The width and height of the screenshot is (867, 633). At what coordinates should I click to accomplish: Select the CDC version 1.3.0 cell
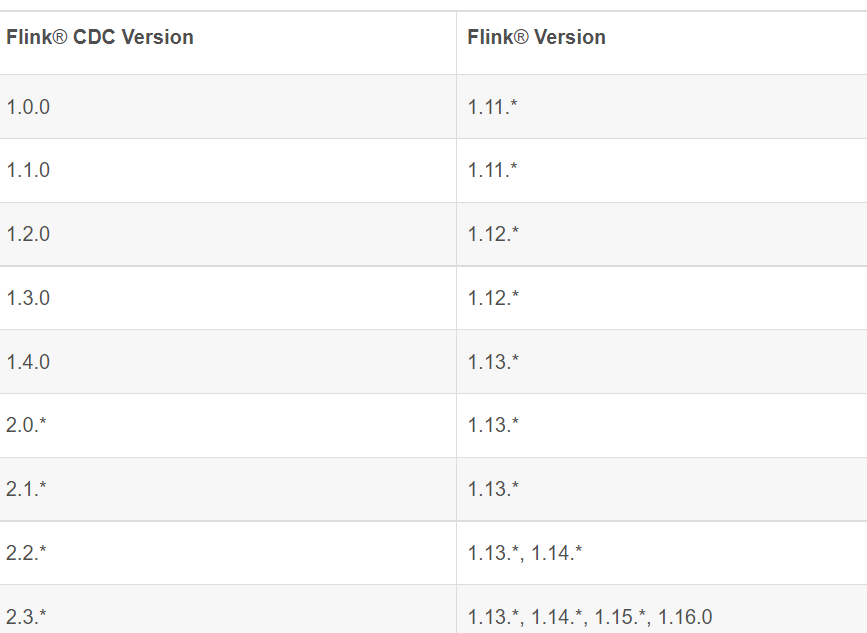pos(28,298)
